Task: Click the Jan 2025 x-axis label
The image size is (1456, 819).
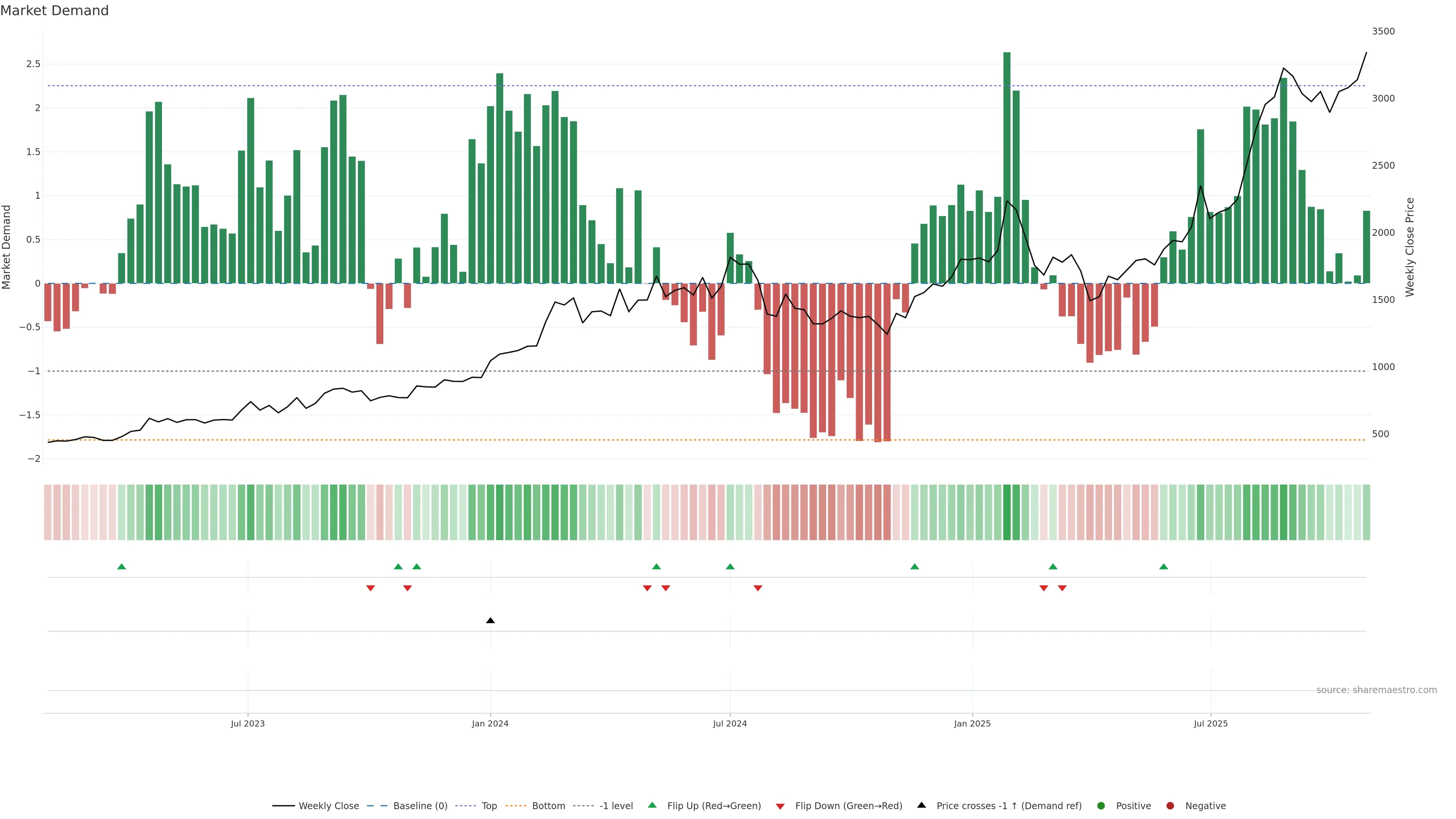Action: tap(972, 723)
